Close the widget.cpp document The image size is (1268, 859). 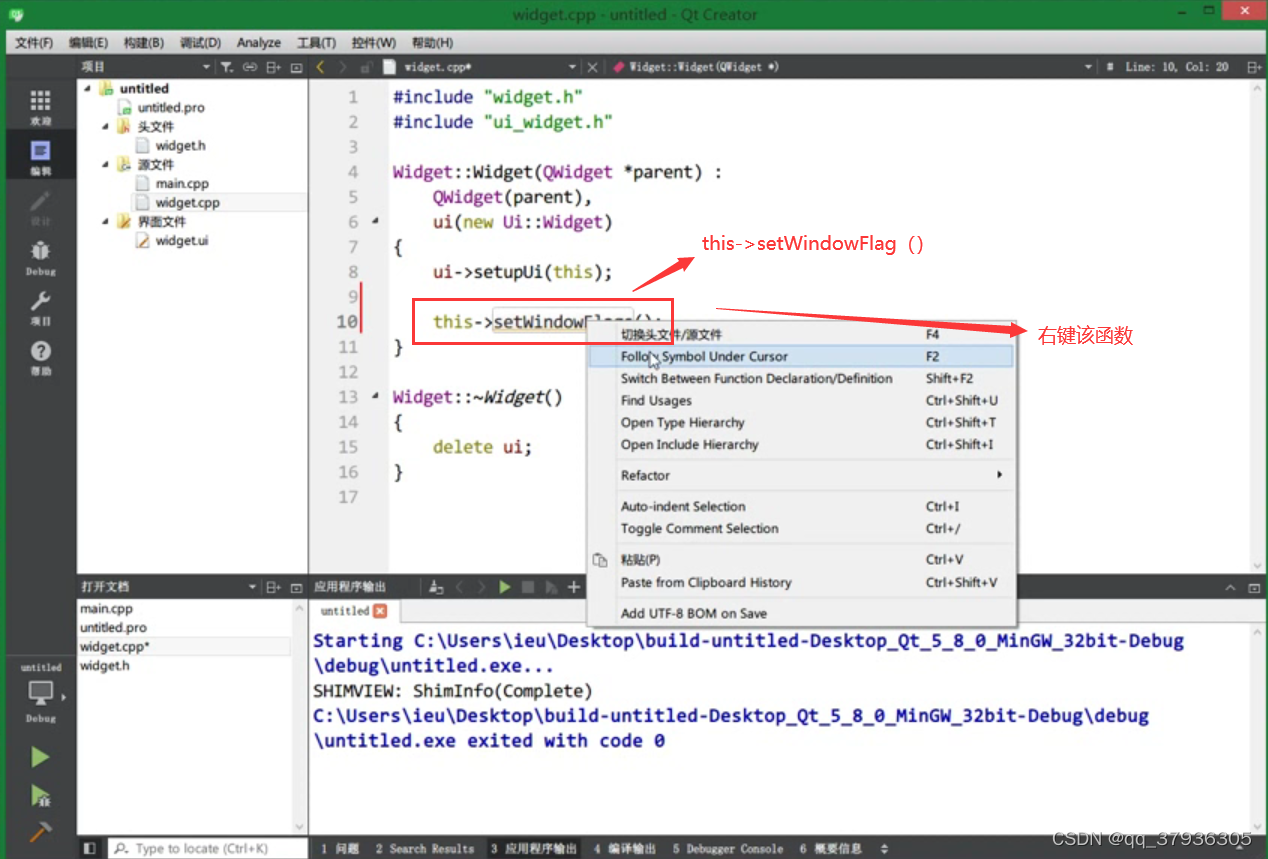tap(592, 67)
